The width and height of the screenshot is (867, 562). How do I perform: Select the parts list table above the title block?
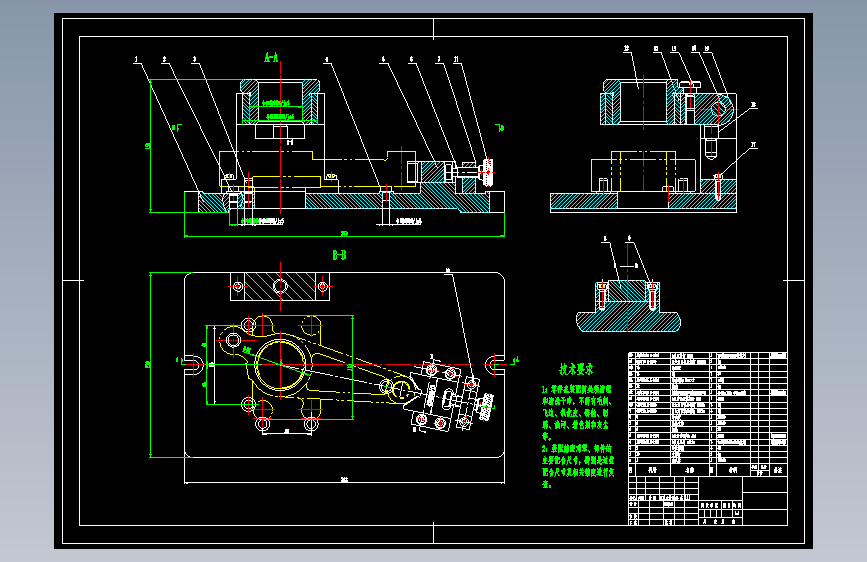point(708,414)
